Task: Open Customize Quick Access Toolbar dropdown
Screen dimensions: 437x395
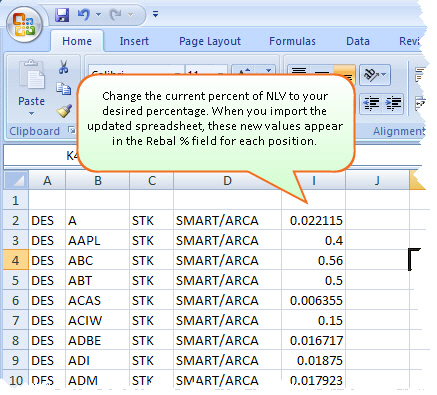Action: click(x=155, y=14)
